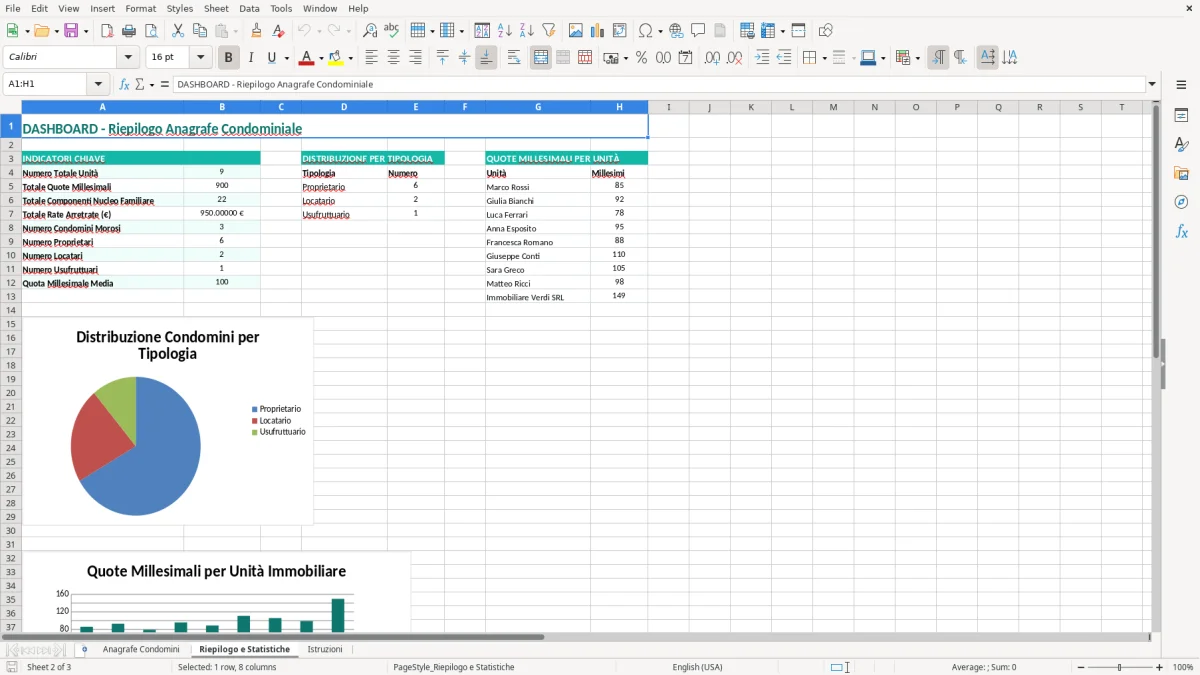Screen dimensions: 1200x675
Task: Insert Hyperlink globe icon
Action: tap(676, 31)
